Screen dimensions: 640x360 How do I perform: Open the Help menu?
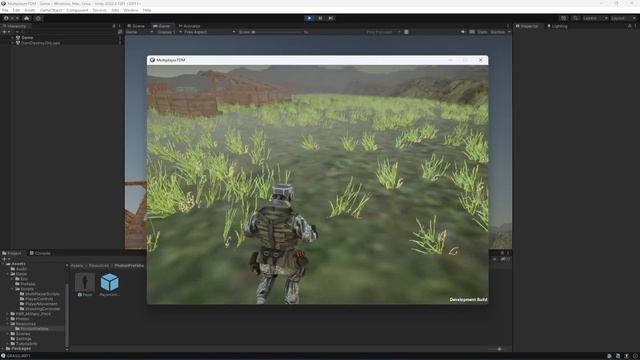147,10
